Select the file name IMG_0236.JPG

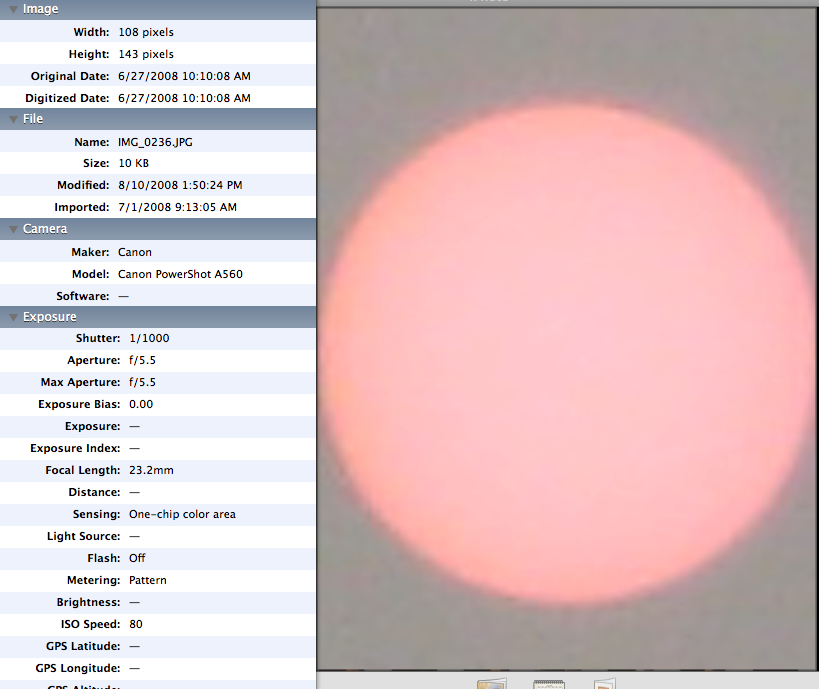(x=155, y=142)
